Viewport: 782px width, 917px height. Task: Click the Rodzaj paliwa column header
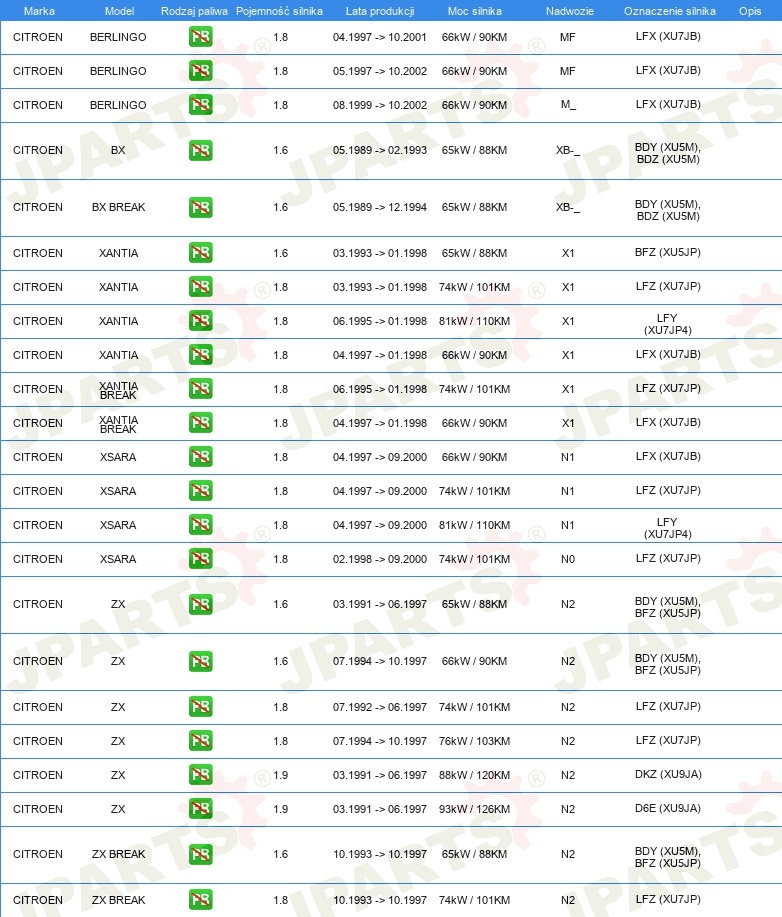194,11
